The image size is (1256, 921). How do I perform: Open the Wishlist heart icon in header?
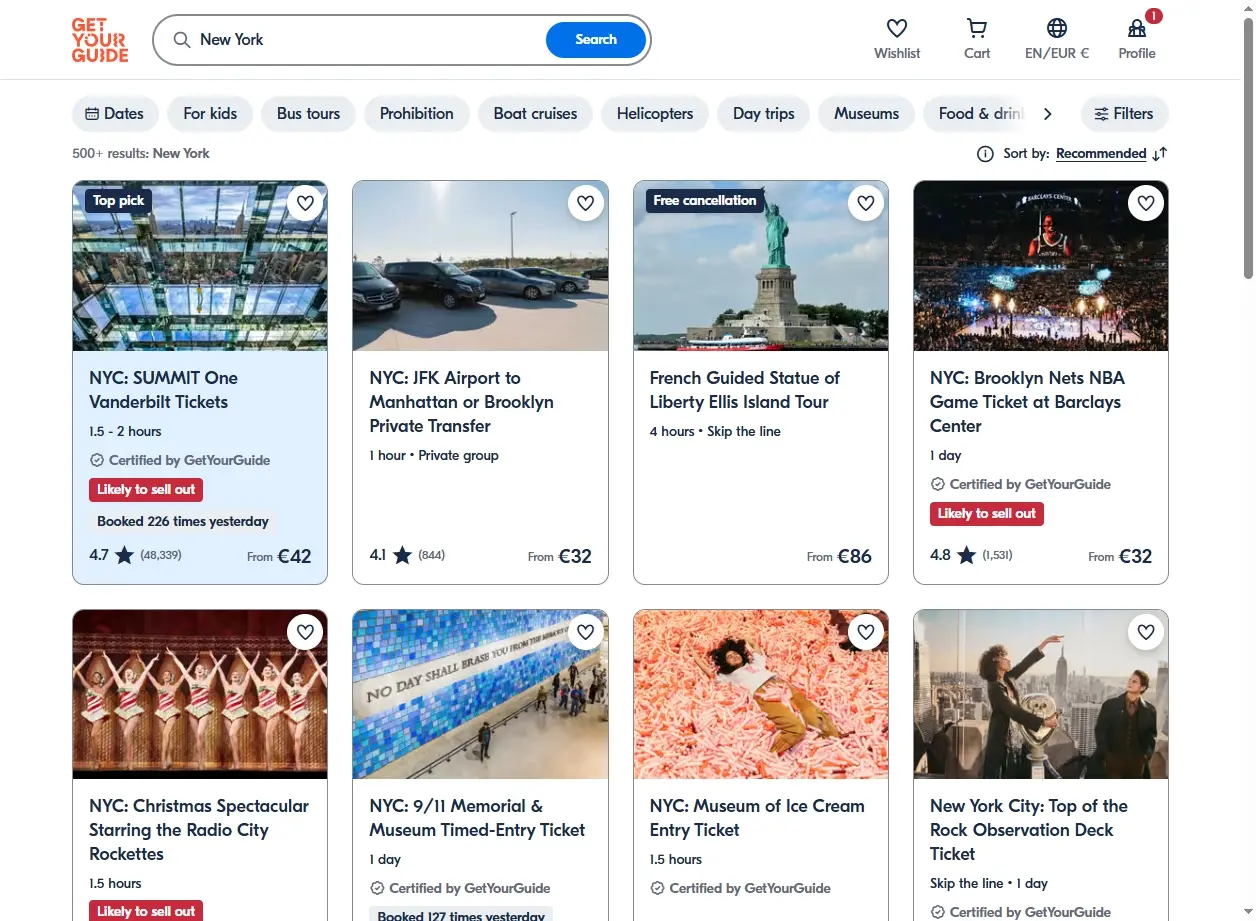coord(897,28)
